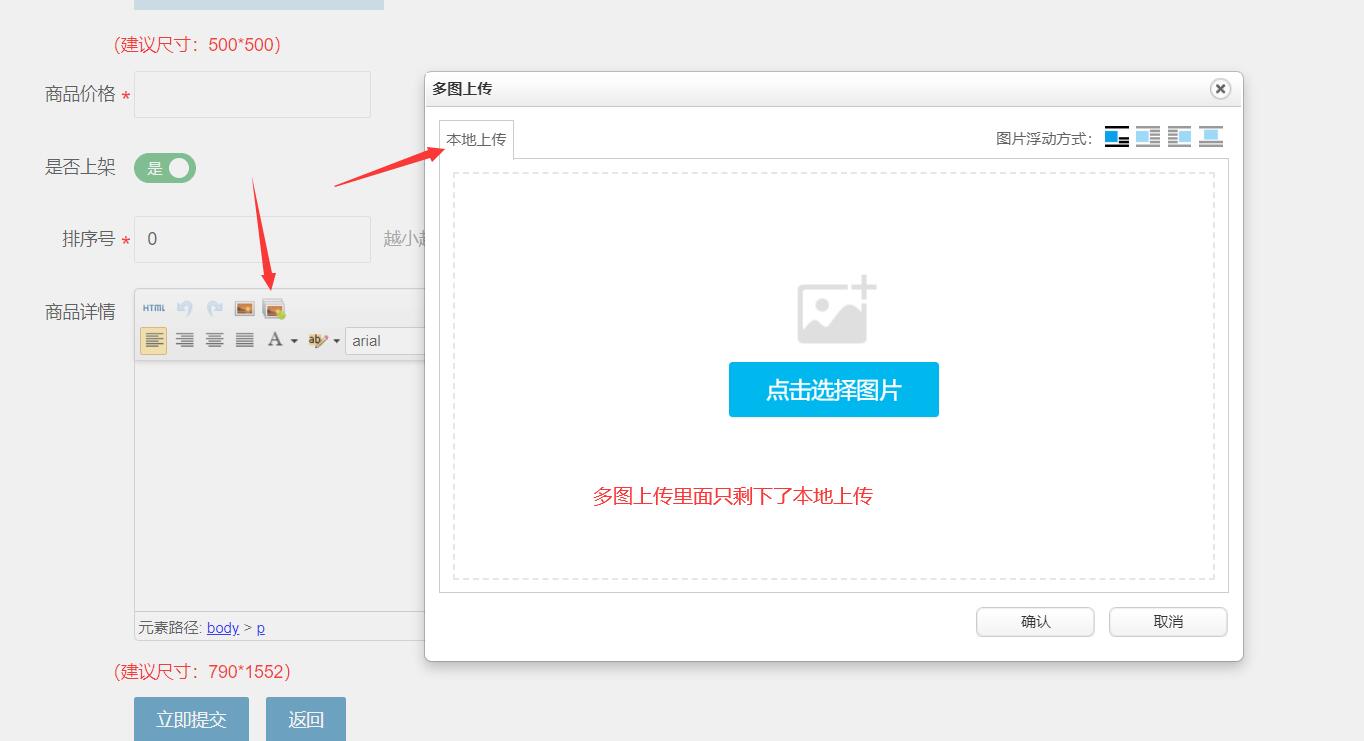Image resolution: width=1364 pixels, height=741 pixels.
Task: Click 点击选择图片 button
Action: coord(833,390)
